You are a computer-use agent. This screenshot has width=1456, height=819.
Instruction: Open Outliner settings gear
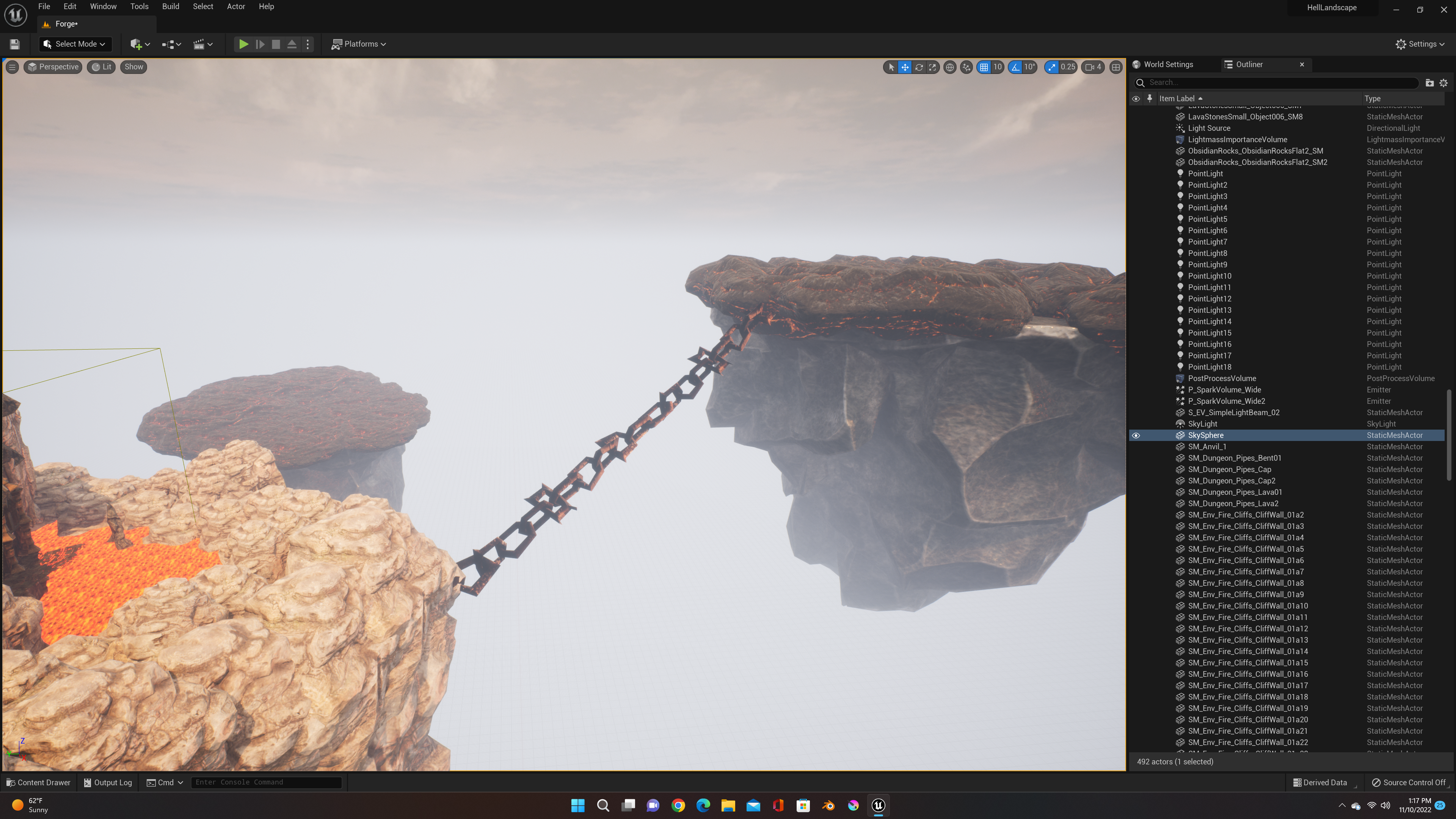click(1443, 83)
